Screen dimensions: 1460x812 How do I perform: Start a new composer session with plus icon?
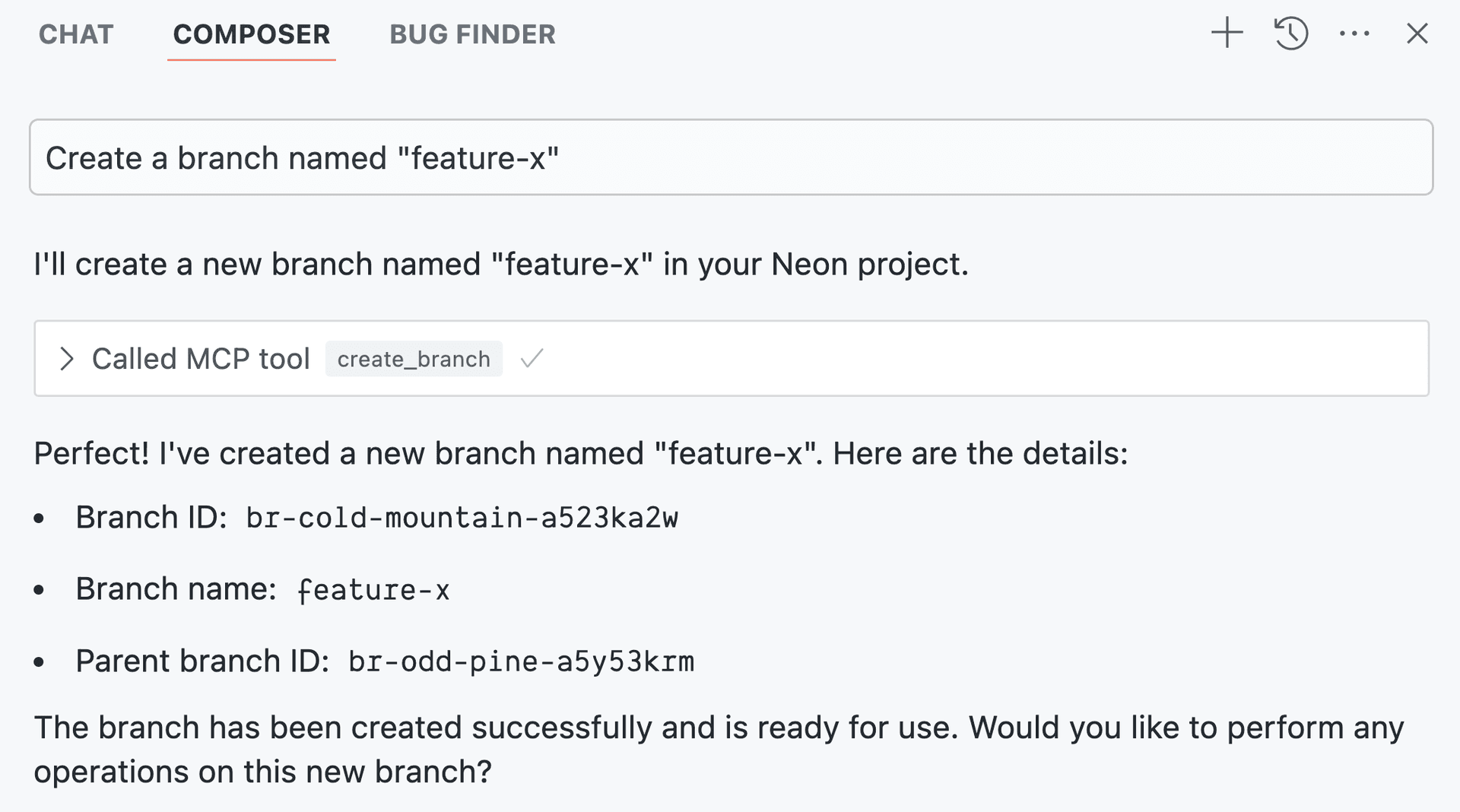point(1227,33)
